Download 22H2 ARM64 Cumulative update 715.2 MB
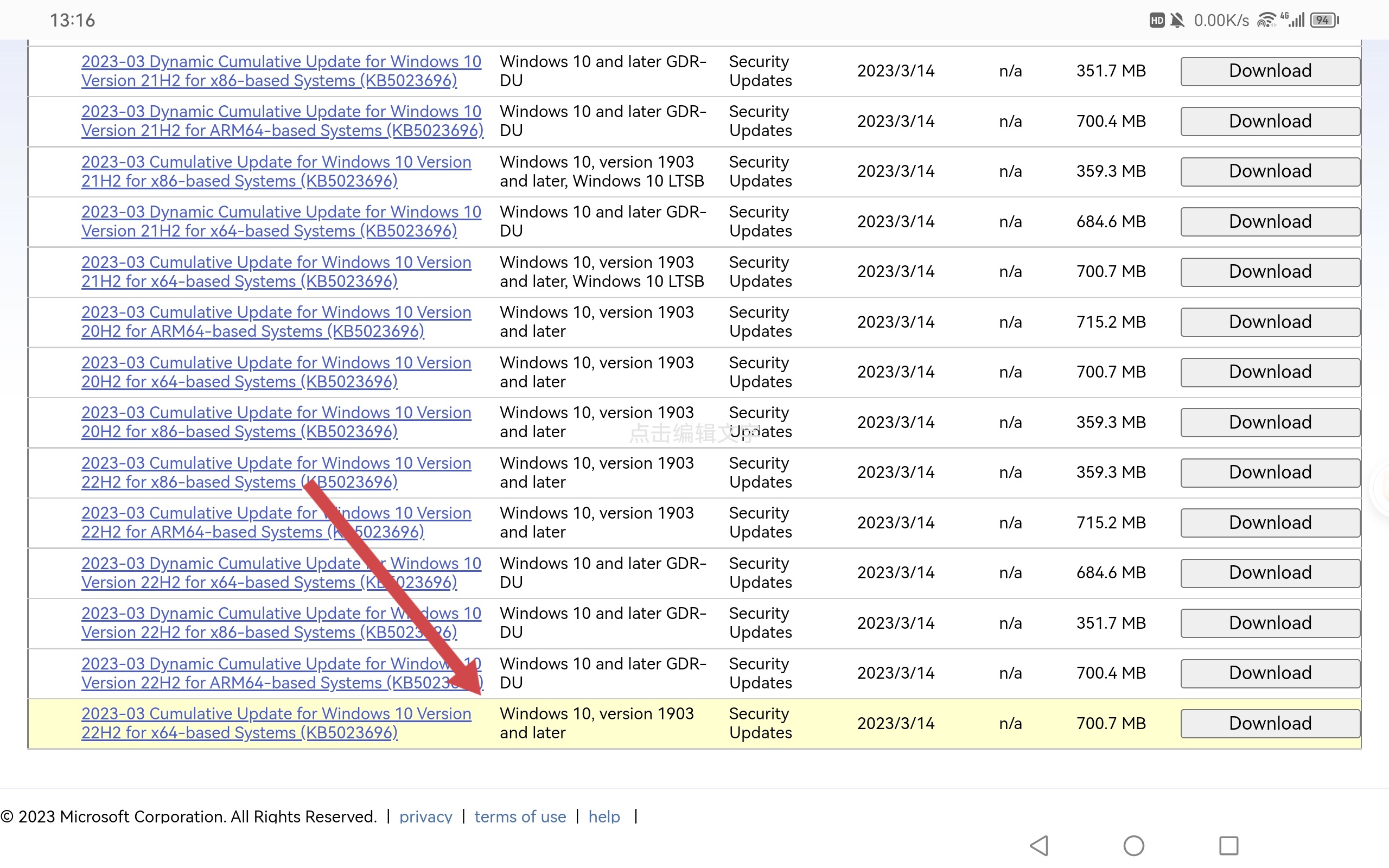Screen dimensions: 1389x868 pyautogui.click(x=1270, y=523)
